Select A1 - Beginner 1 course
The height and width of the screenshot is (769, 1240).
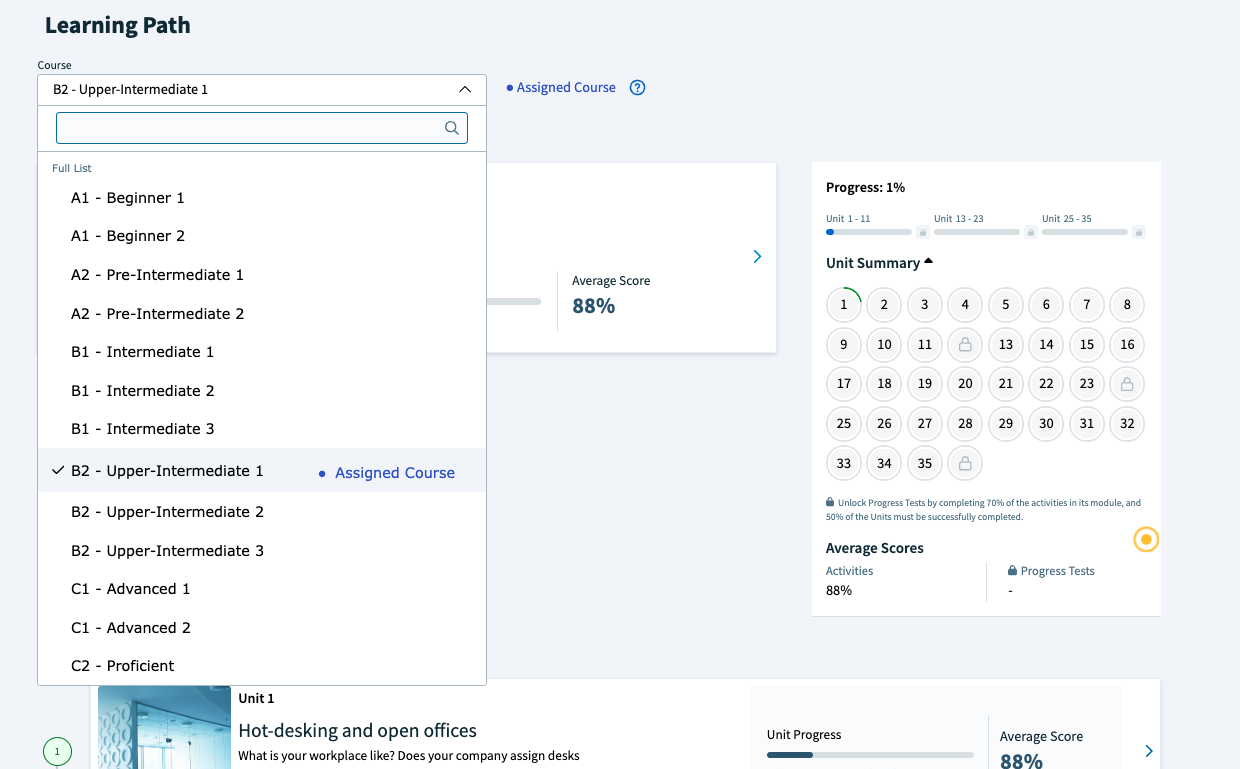pyautogui.click(x=262, y=198)
